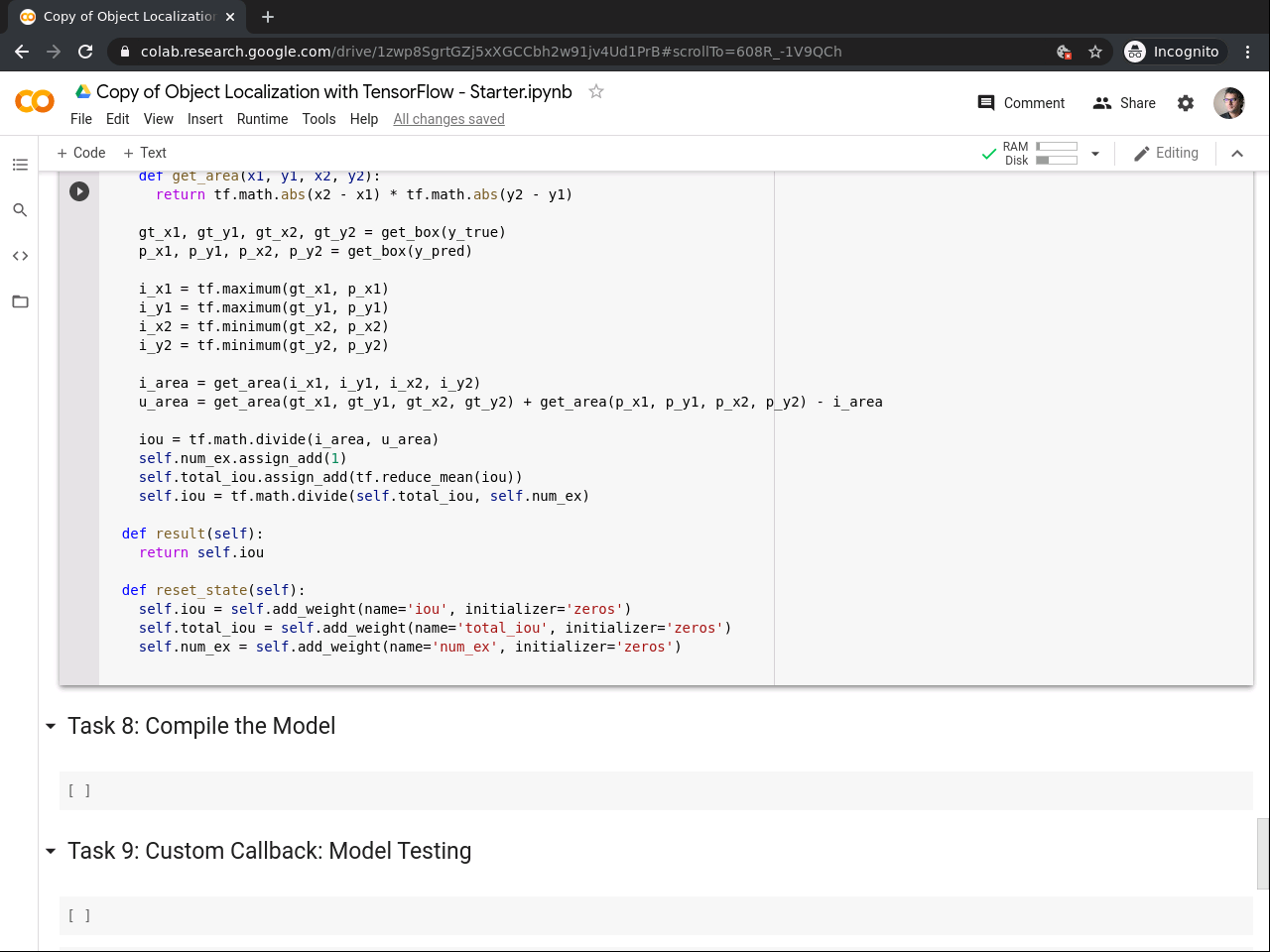Screen dimensions: 1270x952
Task: Open notebook settings gear
Action: pyautogui.click(x=1186, y=103)
